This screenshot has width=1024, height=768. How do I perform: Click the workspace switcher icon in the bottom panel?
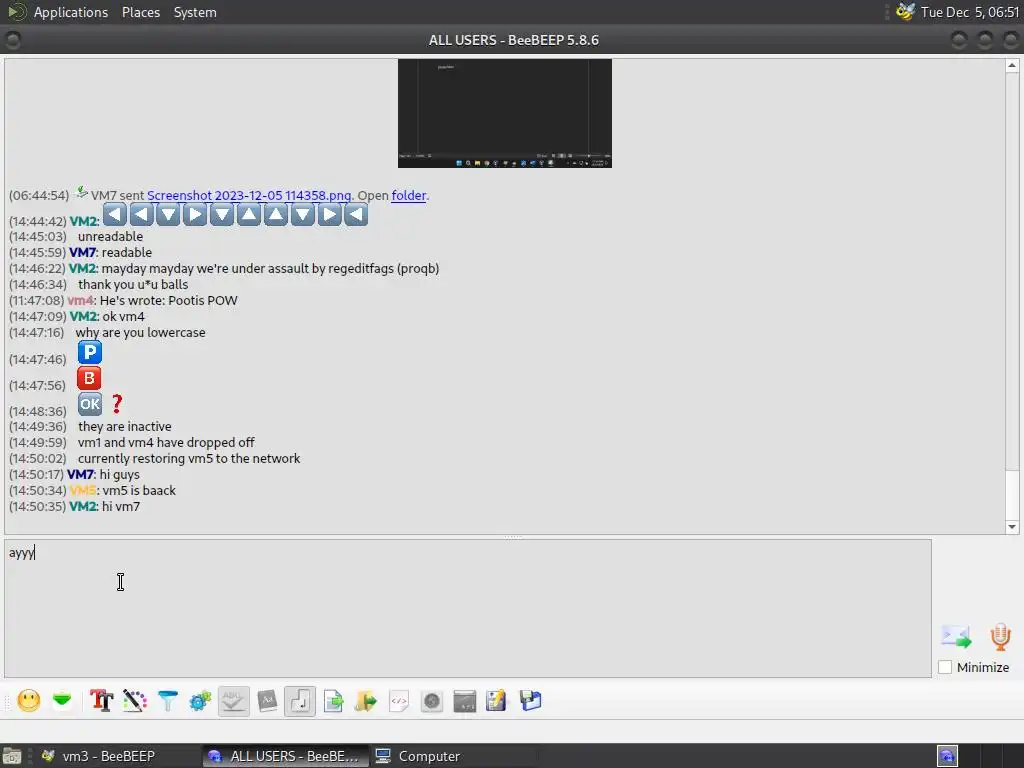[948, 756]
